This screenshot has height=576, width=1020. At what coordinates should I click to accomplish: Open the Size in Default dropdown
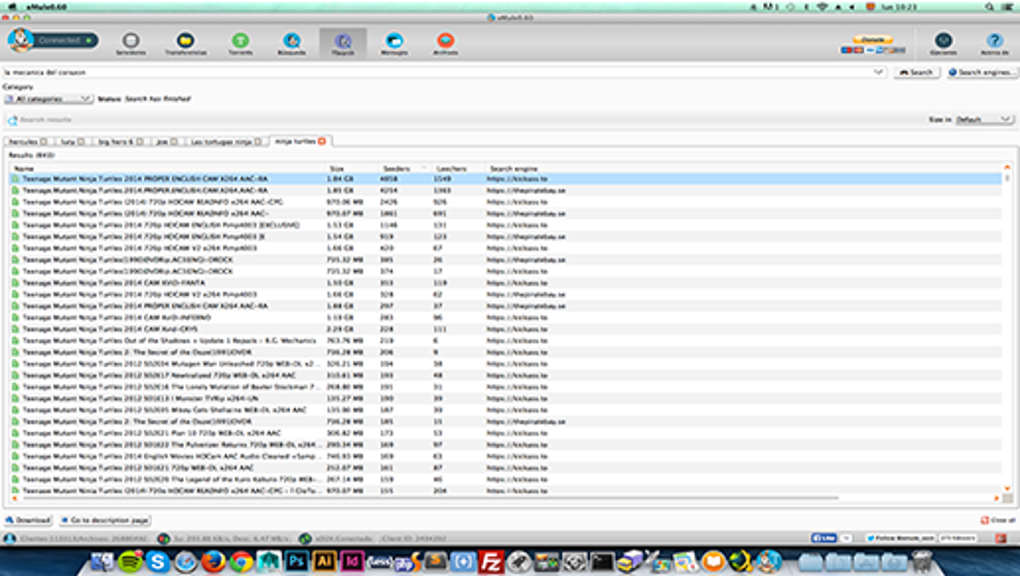pos(984,120)
